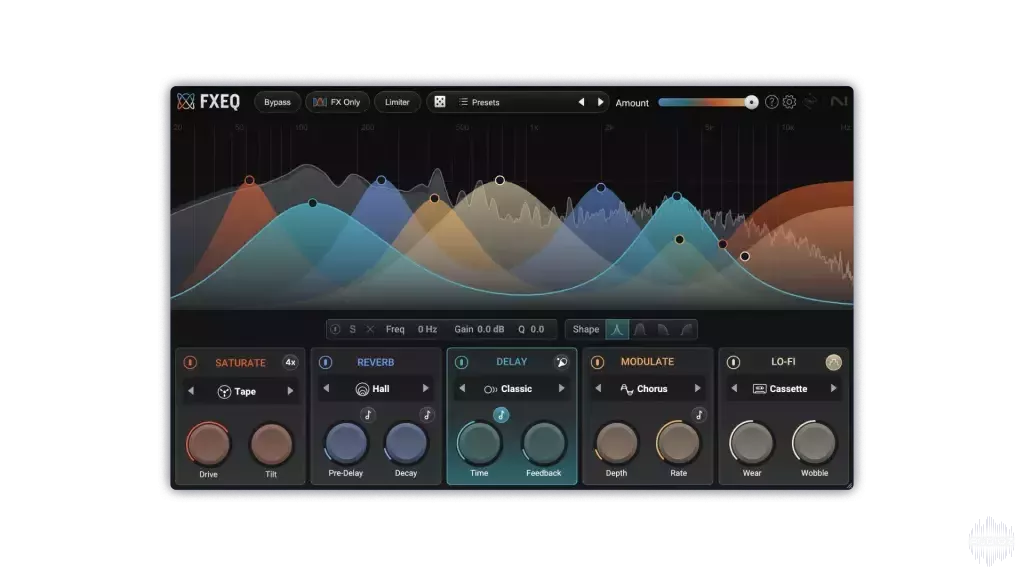Image resolution: width=1024 pixels, height=576 pixels.
Task: Toggle the Delay Time tempo sync note
Action: (x=501, y=415)
